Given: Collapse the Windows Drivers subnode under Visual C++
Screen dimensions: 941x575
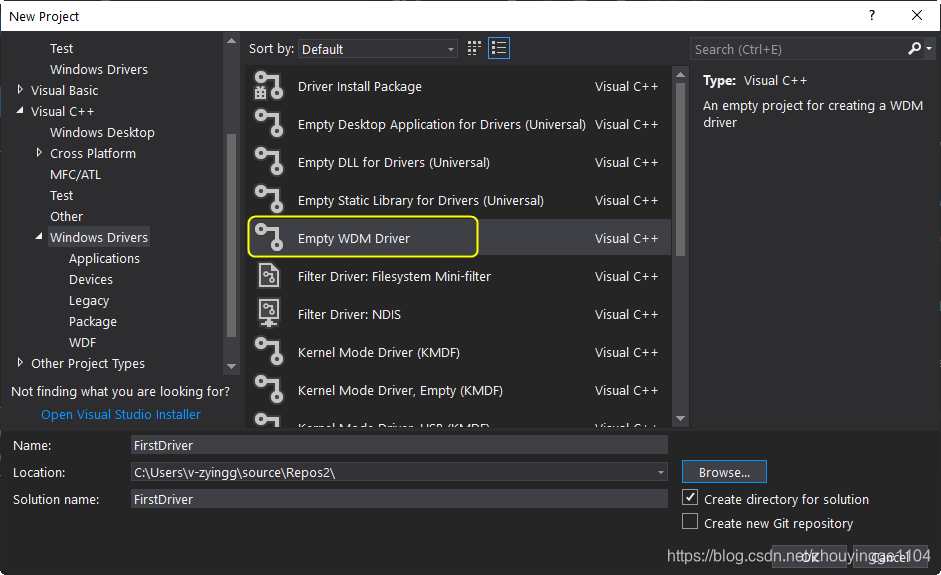Looking at the screenshot, I should [x=39, y=237].
